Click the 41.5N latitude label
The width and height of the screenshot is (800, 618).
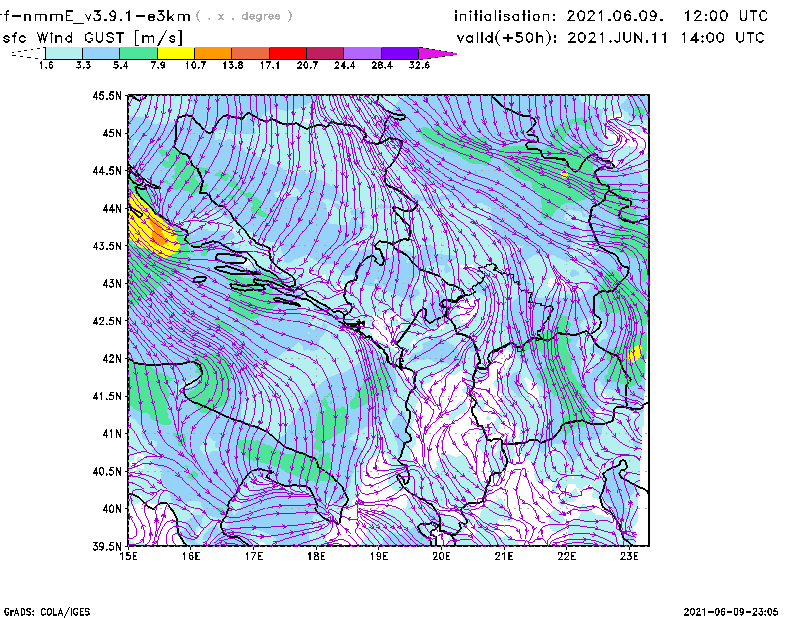(x=107, y=396)
